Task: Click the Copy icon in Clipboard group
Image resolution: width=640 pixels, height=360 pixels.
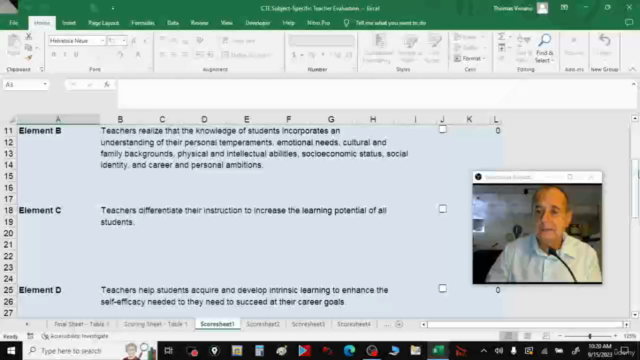Action: 28,47
